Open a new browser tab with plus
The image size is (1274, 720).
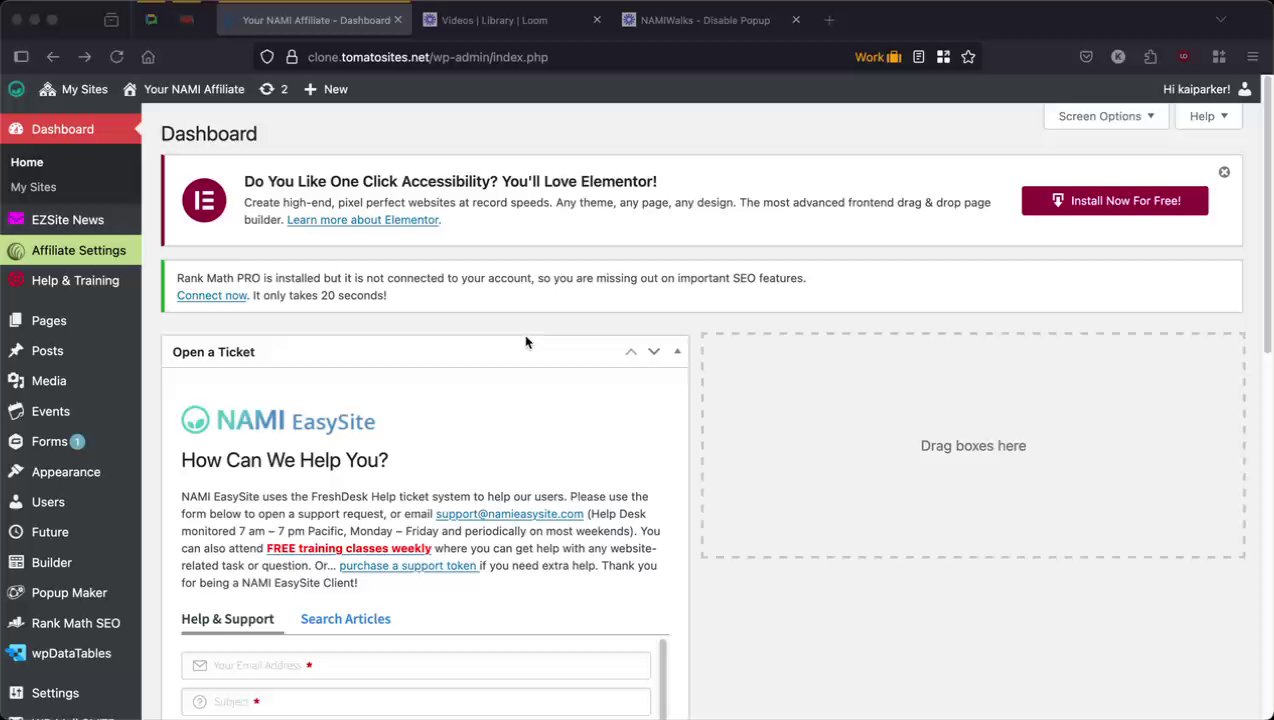tap(829, 20)
